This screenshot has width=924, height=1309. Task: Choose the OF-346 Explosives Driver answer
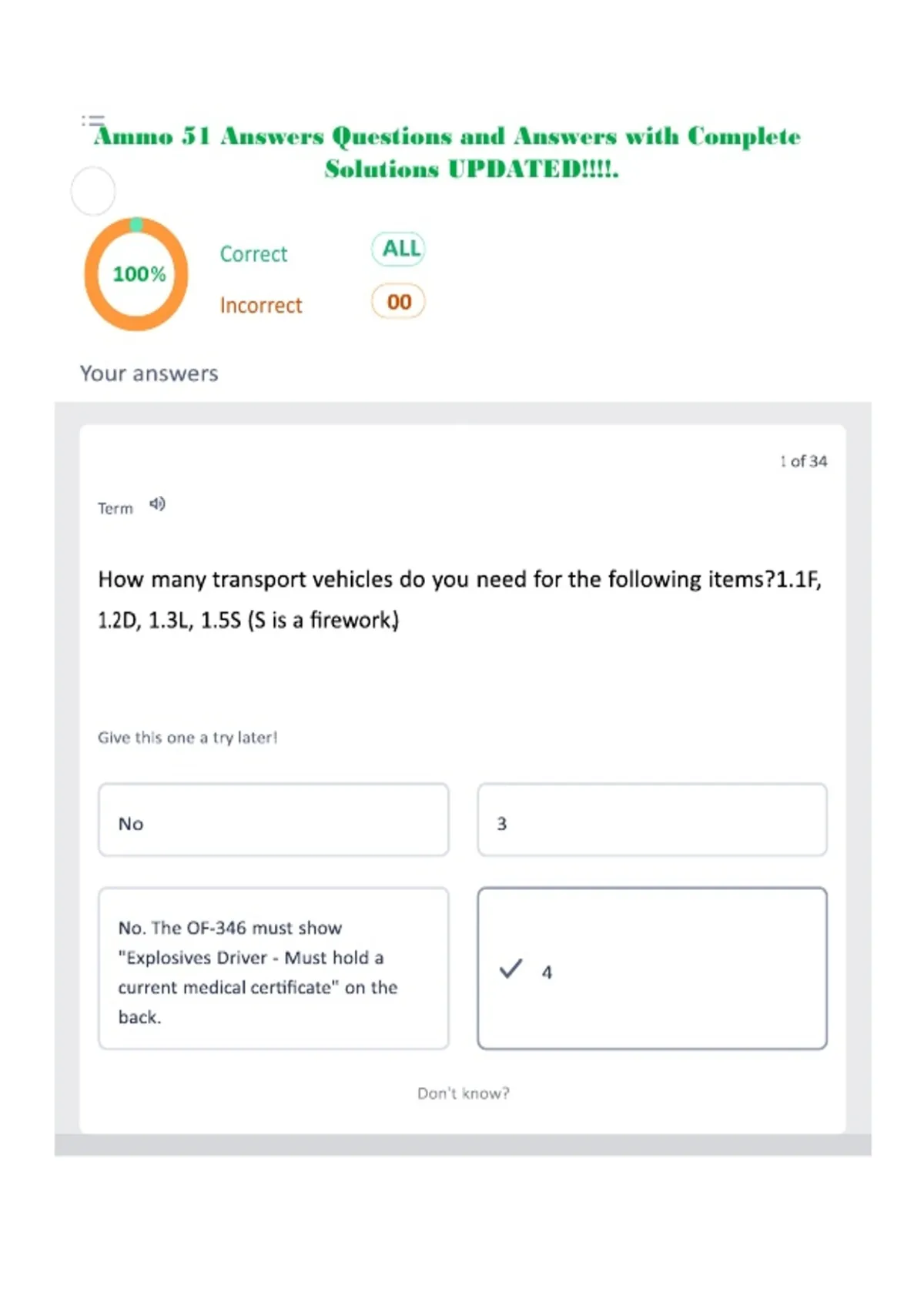tap(273, 969)
